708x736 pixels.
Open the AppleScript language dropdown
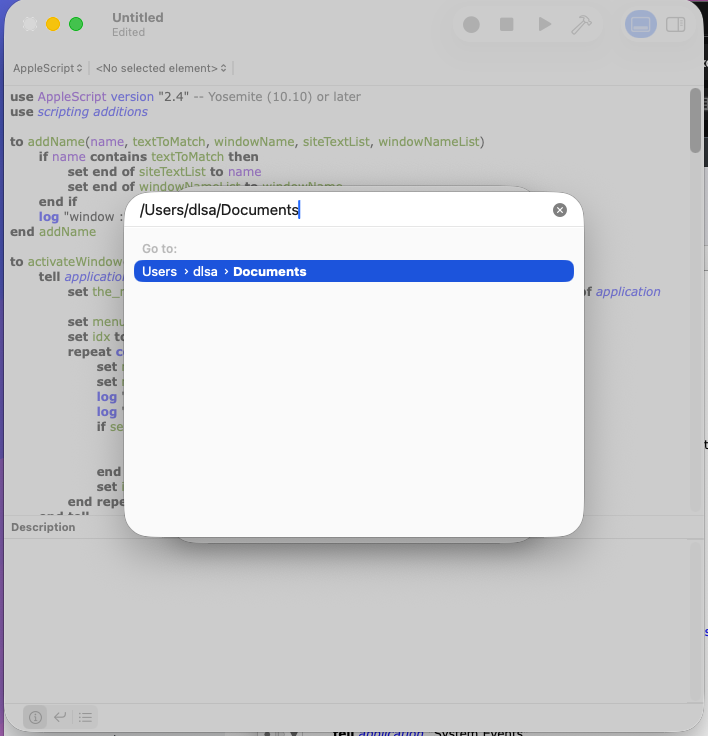pyautogui.click(x=48, y=68)
